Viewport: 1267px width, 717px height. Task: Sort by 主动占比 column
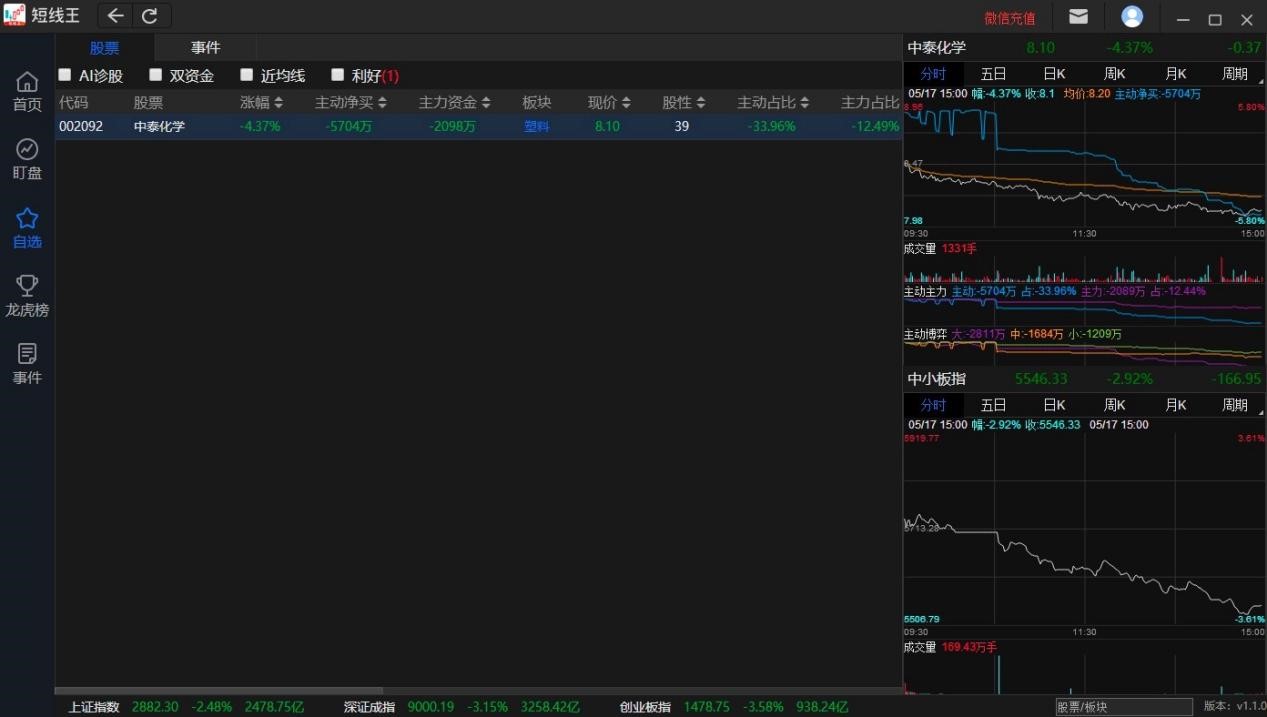click(x=774, y=102)
